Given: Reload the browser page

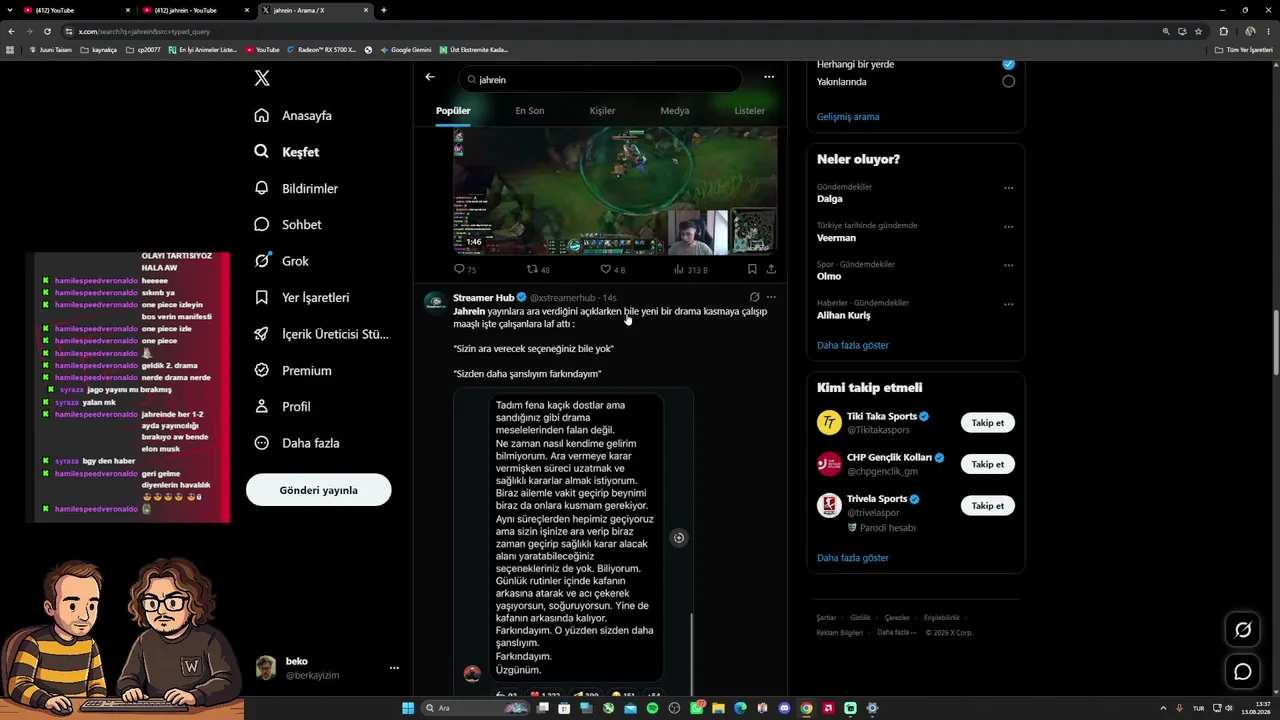Looking at the screenshot, I should coord(45,31).
